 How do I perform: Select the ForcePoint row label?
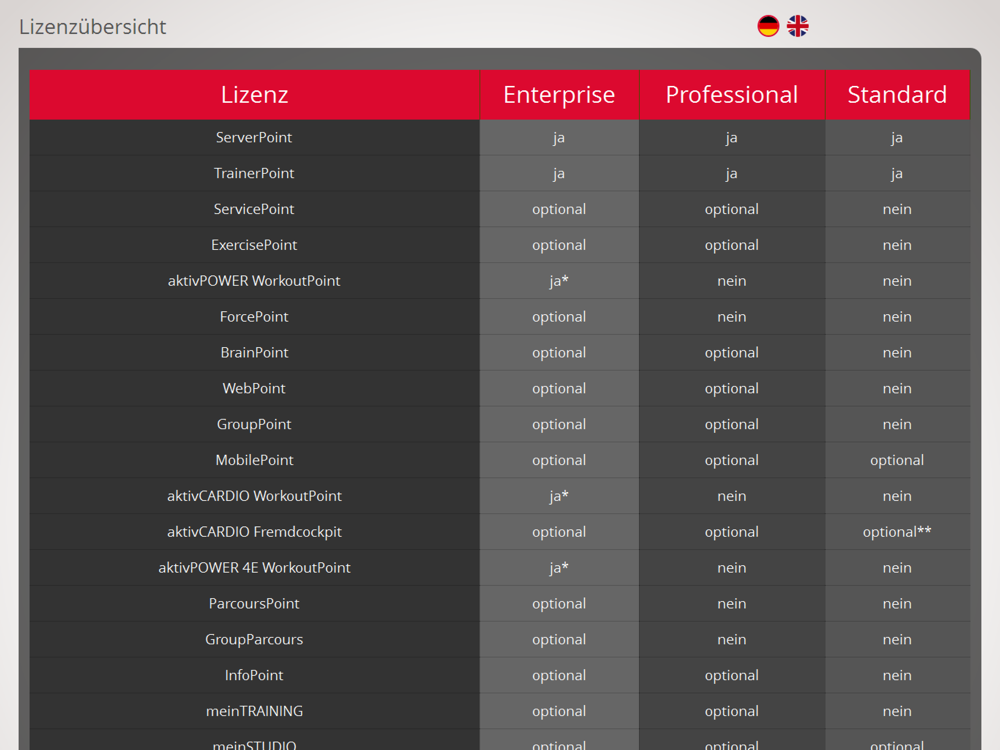[x=254, y=316]
